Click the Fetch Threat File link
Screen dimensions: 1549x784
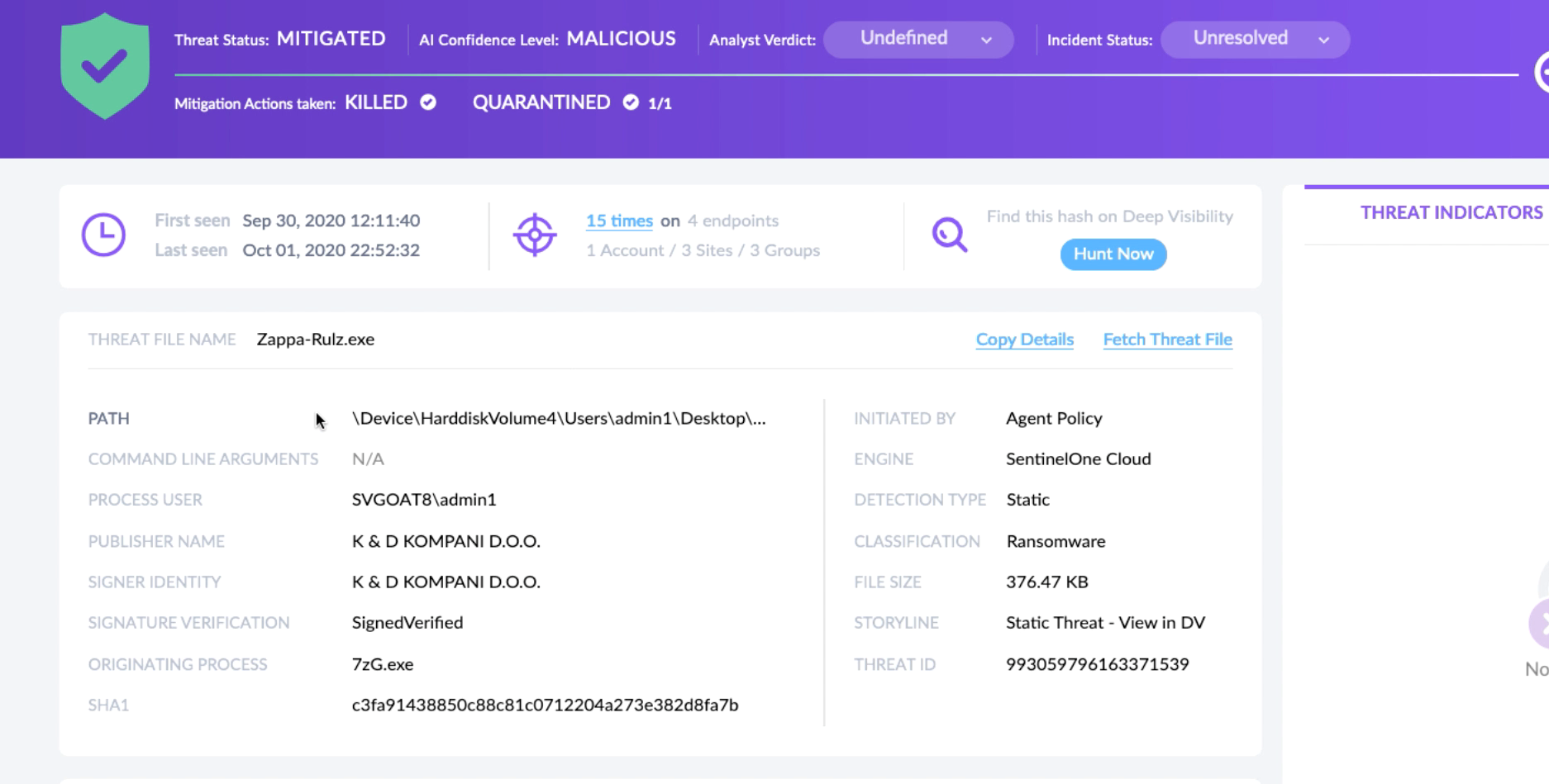[1166, 339]
